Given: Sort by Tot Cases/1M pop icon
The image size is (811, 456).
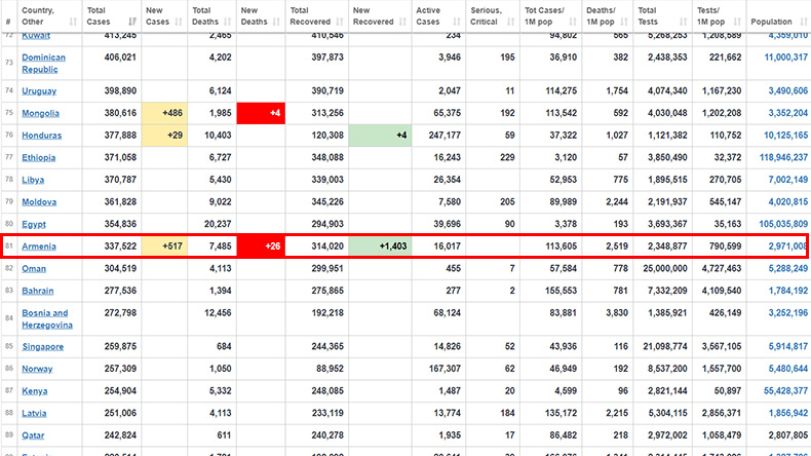Looking at the screenshot, I should 573,22.
